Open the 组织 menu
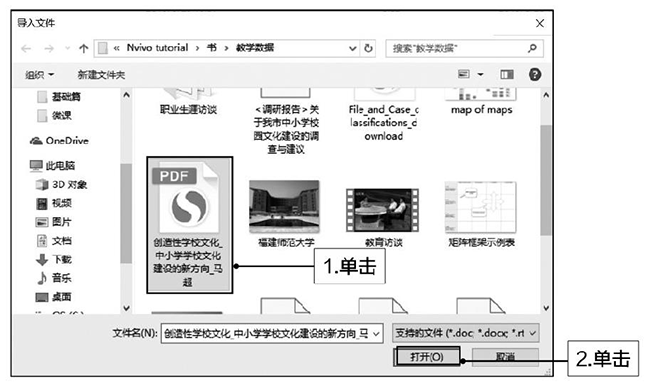 pos(39,75)
